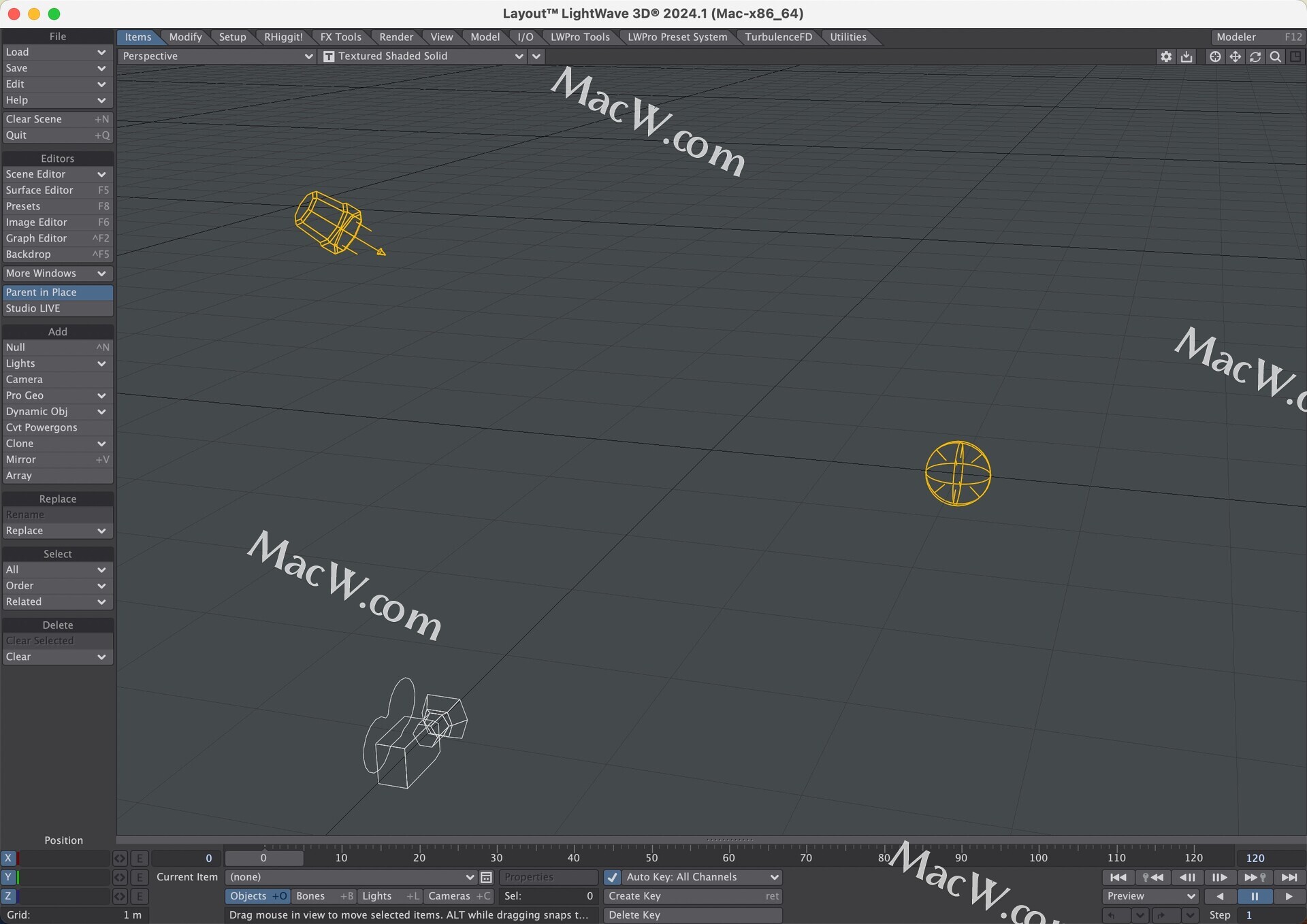Toggle the X axis channel button

[8, 859]
